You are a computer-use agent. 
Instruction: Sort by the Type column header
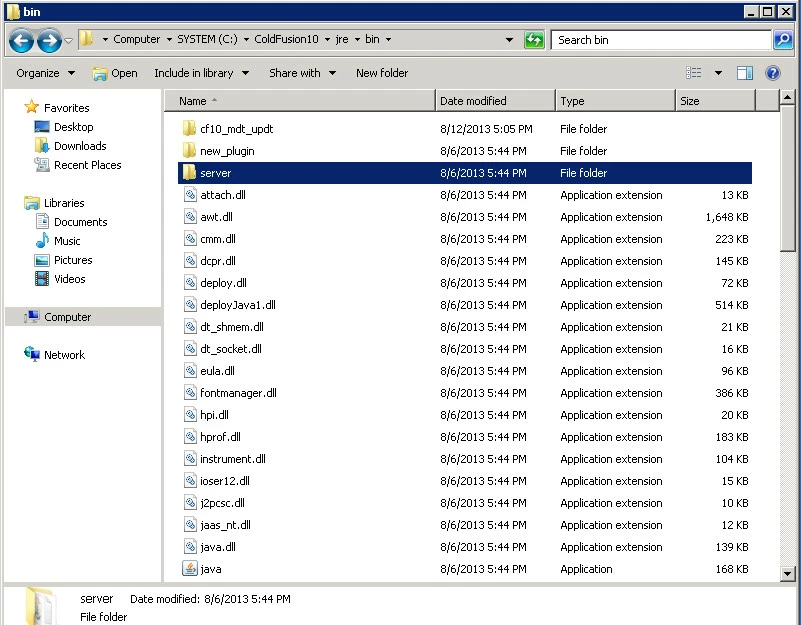pyautogui.click(x=616, y=101)
